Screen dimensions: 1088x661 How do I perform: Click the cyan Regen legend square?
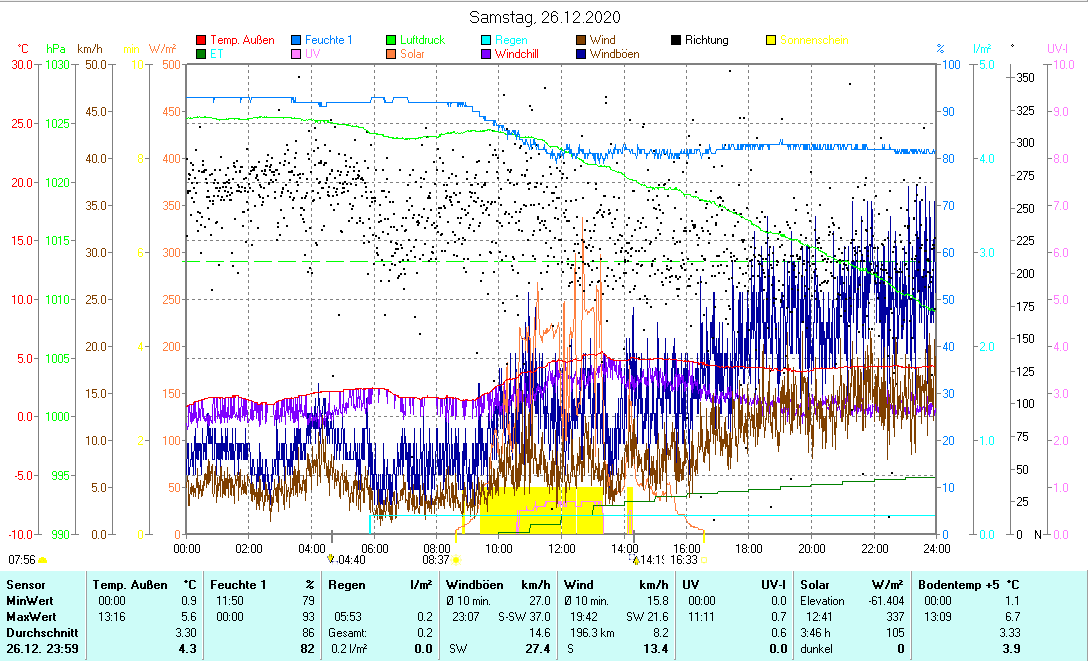coord(486,40)
